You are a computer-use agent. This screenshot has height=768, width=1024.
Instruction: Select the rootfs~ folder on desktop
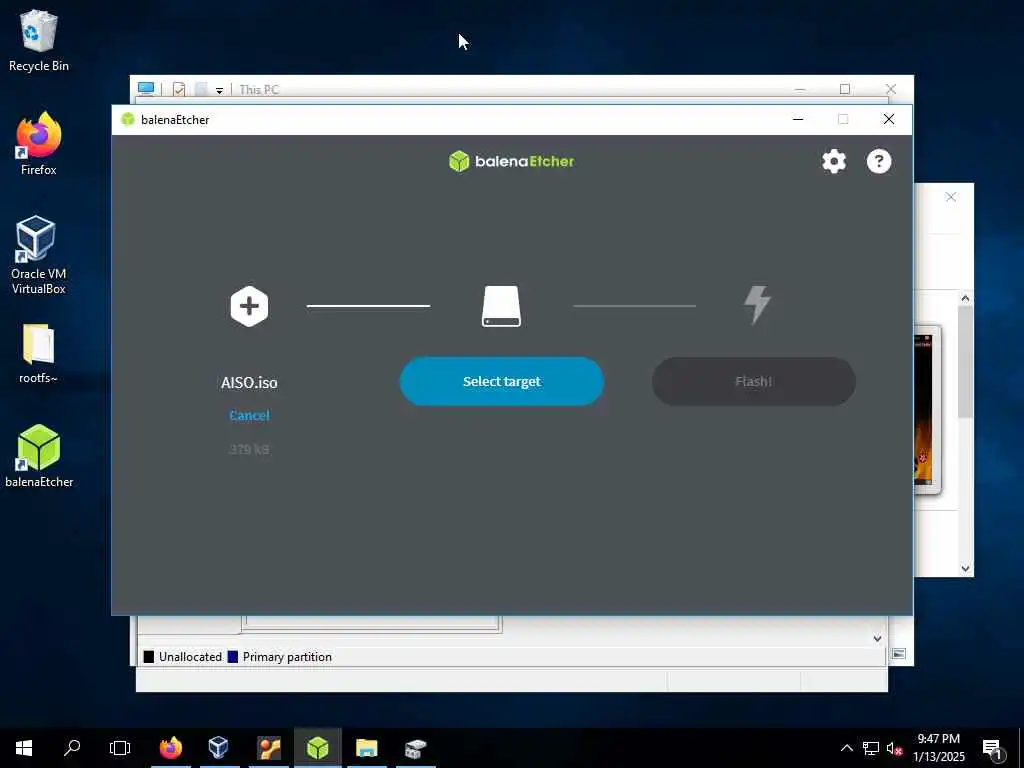coord(39,353)
